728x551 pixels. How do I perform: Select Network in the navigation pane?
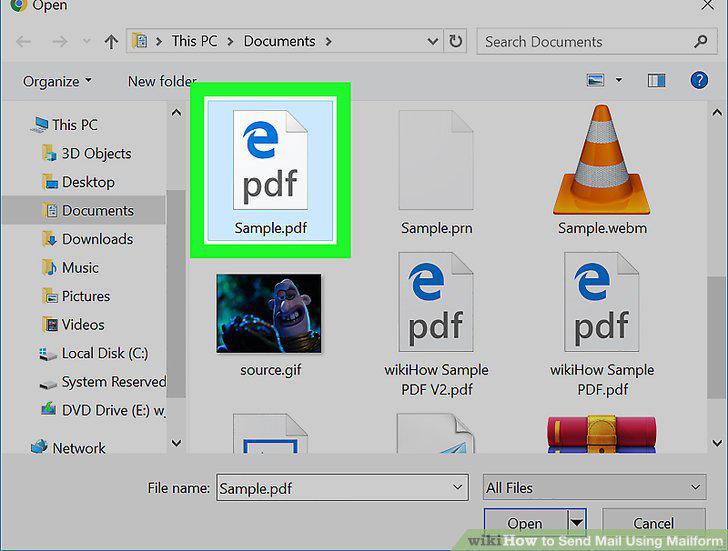click(x=68, y=448)
